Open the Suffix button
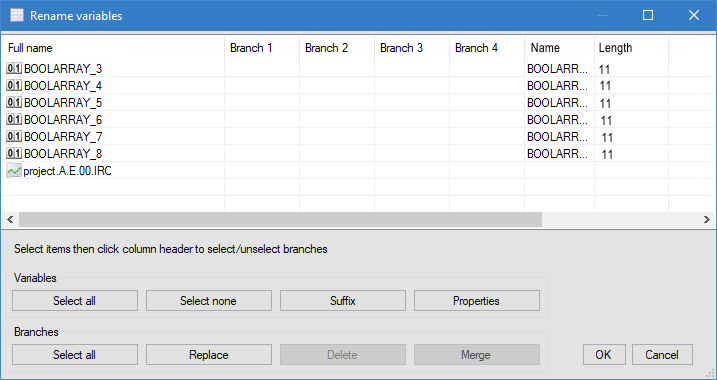The width and height of the screenshot is (717, 380). pos(343,301)
